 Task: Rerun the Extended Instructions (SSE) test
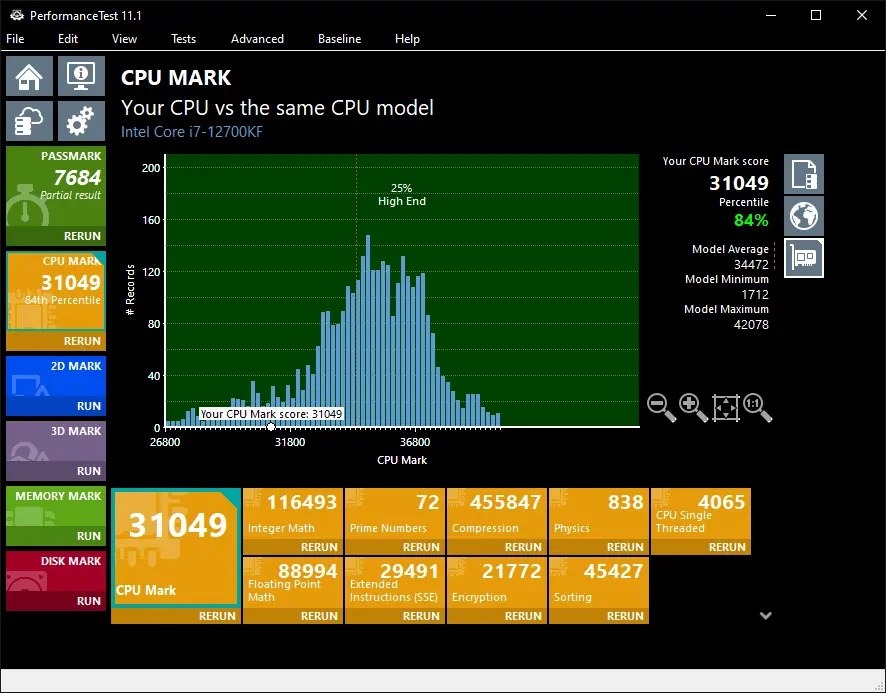point(421,616)
